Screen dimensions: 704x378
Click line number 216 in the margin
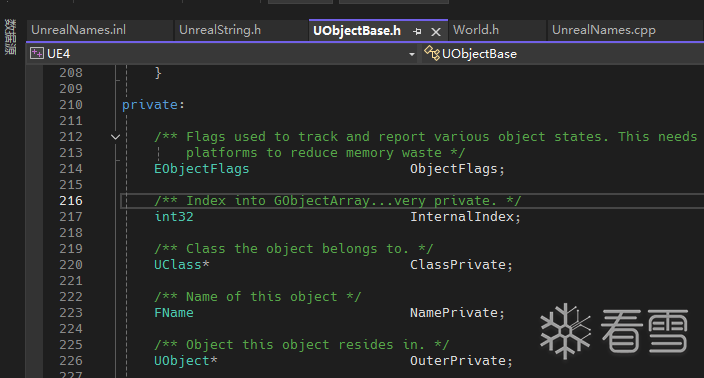(71, 201)
